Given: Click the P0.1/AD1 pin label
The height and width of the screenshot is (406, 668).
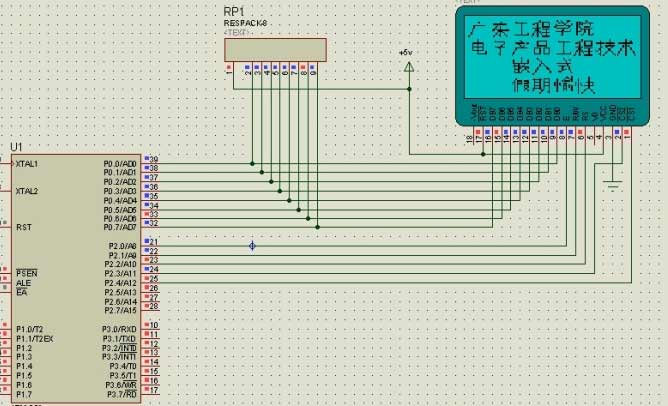Looking at the screenshot, I should tap(120, 173).
